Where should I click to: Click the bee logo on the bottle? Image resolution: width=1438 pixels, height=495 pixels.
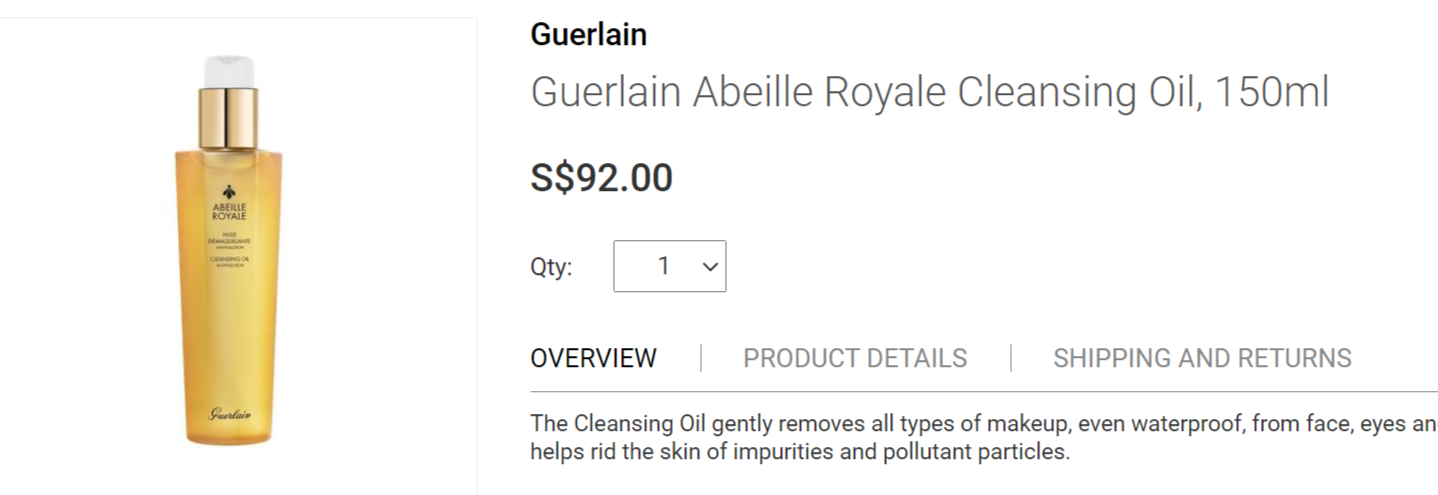[x=229, y=192]
